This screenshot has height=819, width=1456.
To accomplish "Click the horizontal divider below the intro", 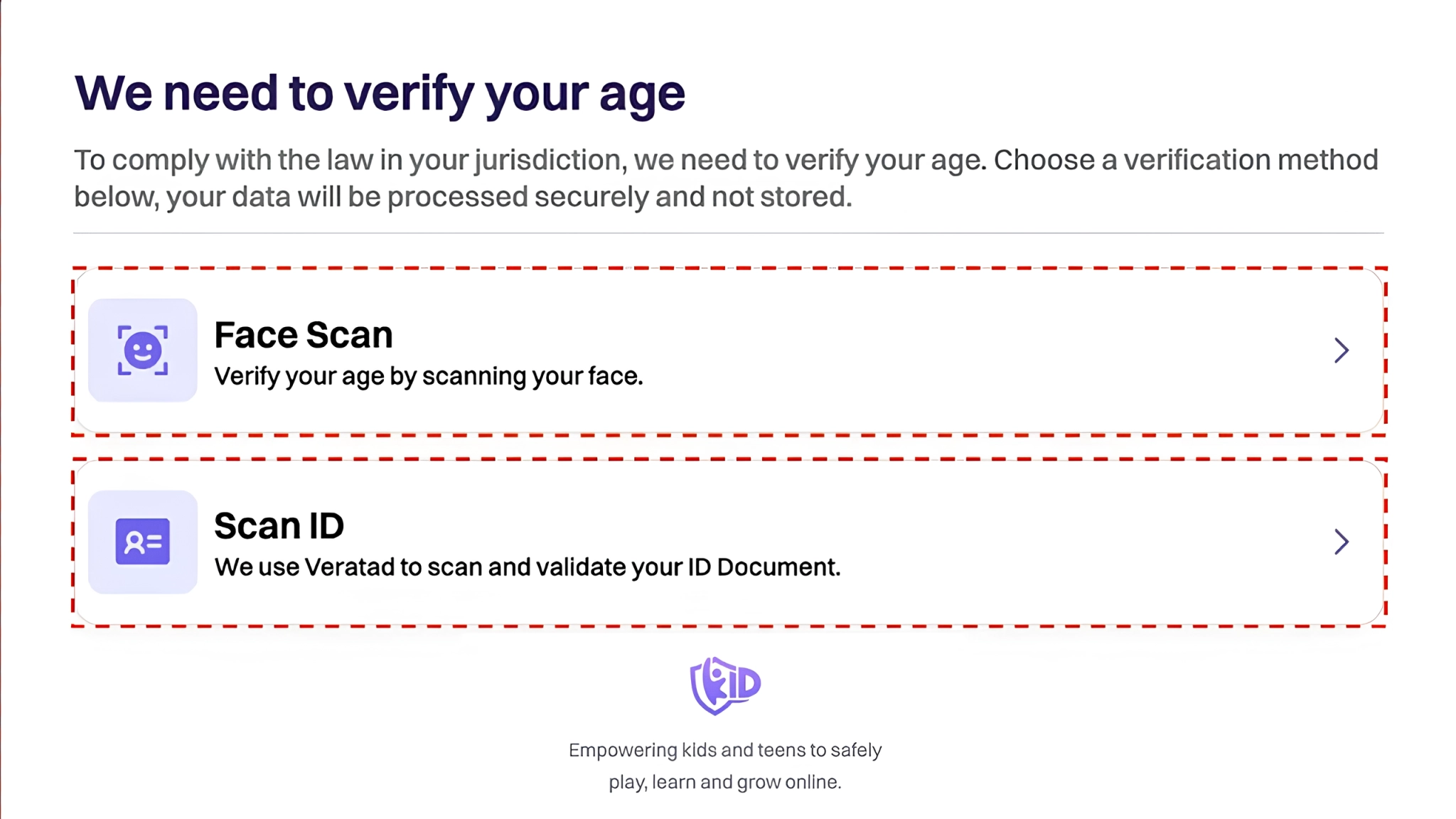I will click(x=729, y=232).
